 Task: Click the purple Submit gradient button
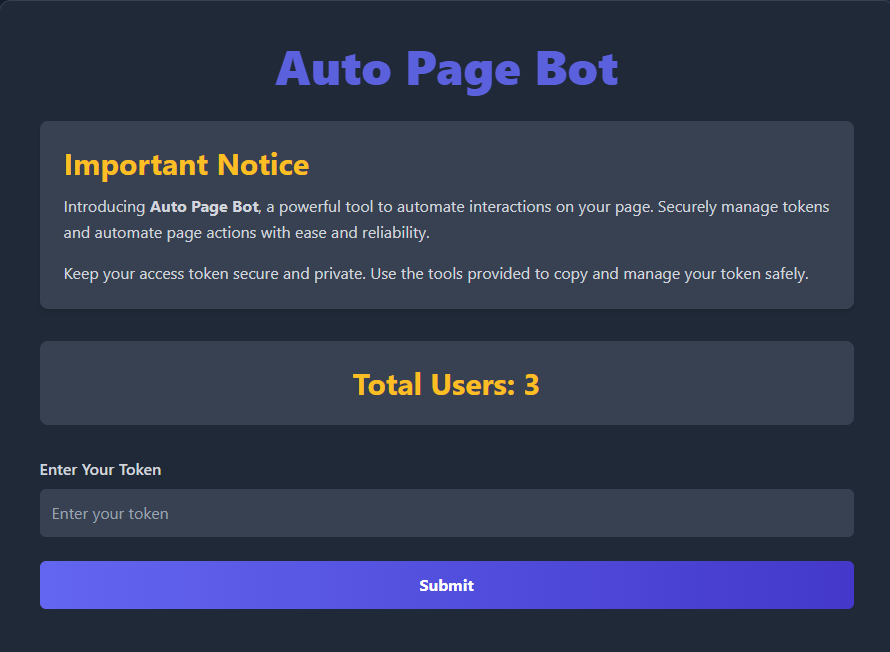coord(446,585)
